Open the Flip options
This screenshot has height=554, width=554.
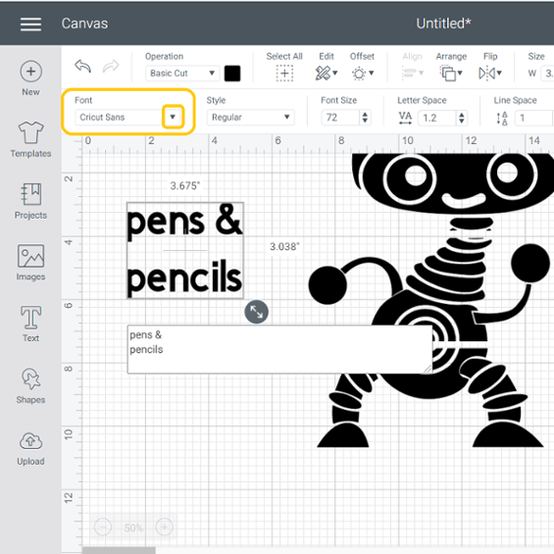[x=490, y=73]
